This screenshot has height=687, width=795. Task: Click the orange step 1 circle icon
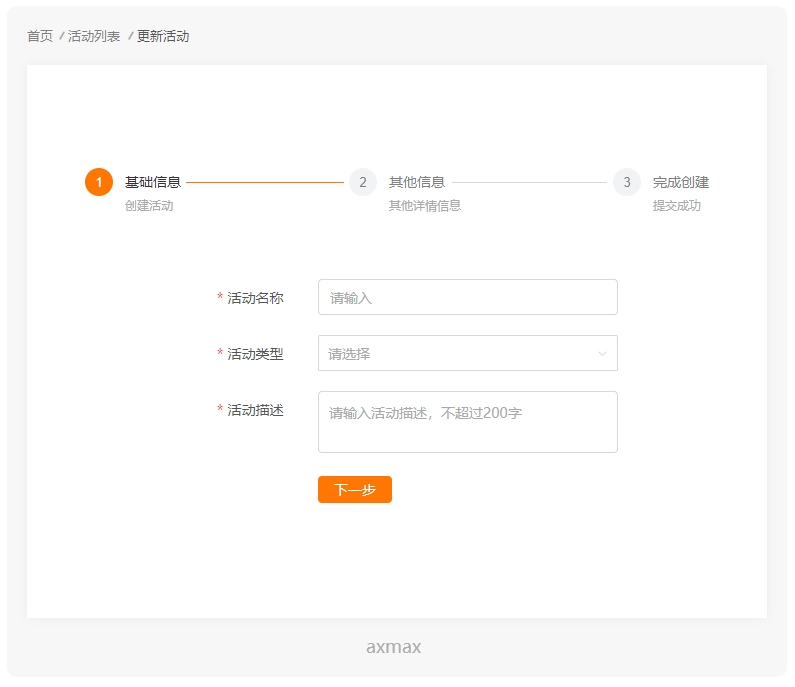99,182
